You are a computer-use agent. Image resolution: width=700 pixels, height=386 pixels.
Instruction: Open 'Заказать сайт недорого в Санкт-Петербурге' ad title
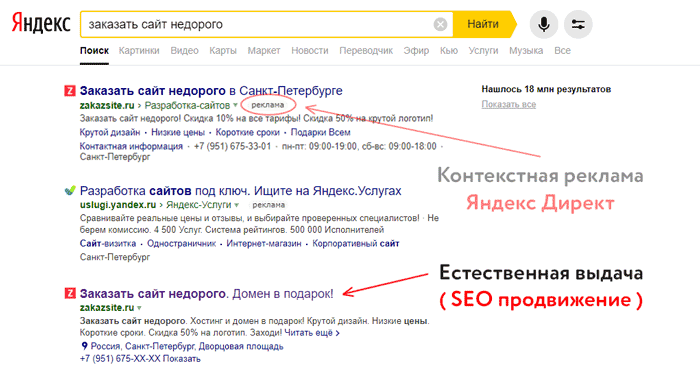click(x=211, y=91)
